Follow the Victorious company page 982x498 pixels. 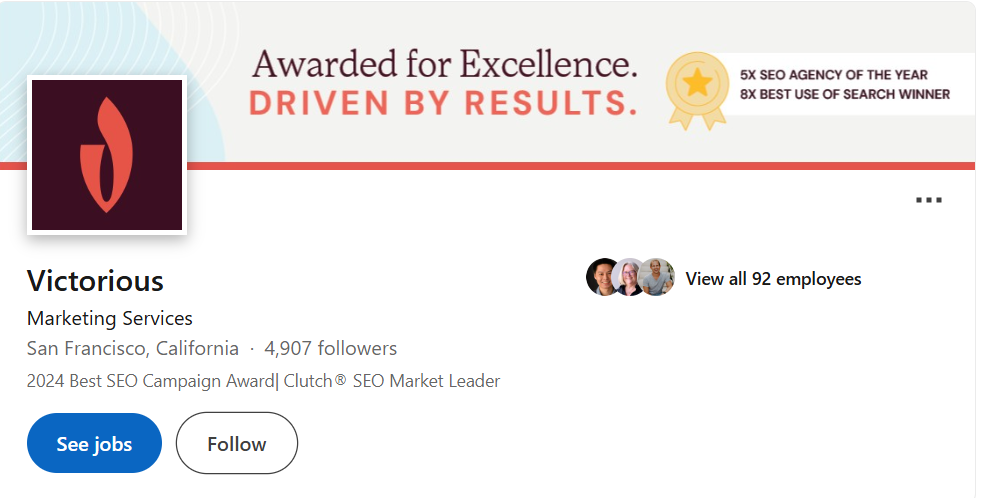[x=237, y=443]
